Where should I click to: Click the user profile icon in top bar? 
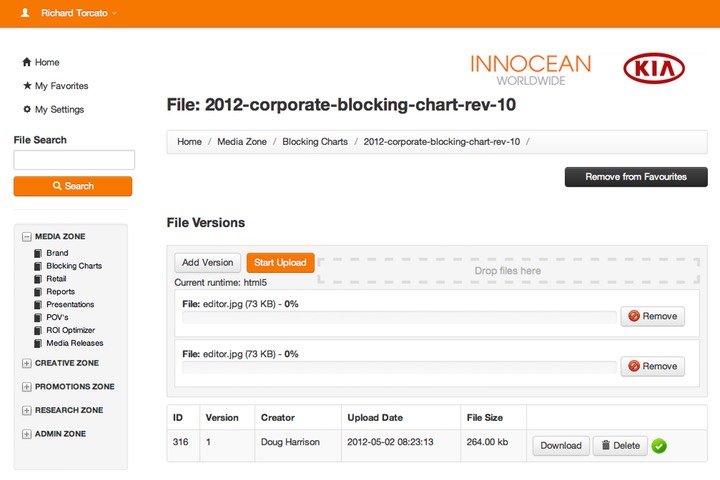click(26, 13)
